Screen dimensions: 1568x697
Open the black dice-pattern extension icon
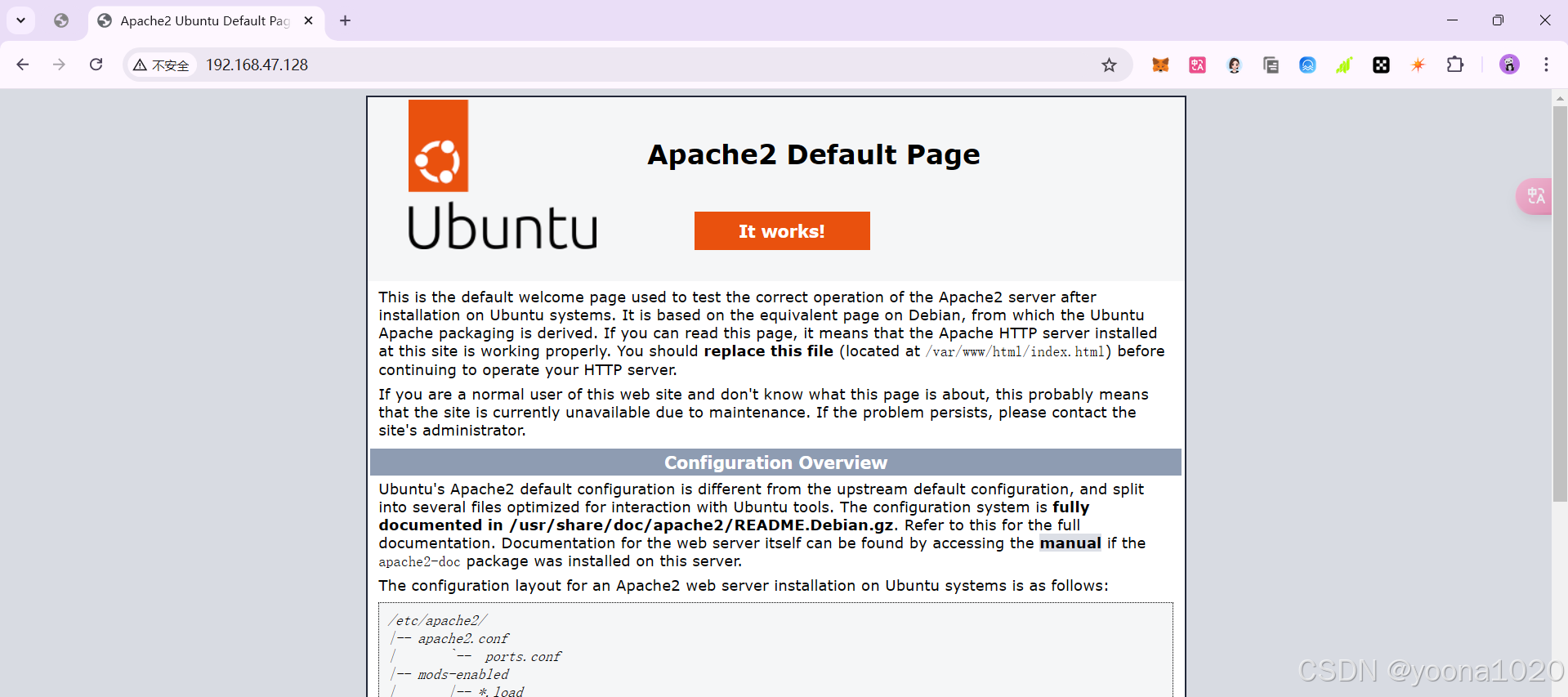(1381, 65)
